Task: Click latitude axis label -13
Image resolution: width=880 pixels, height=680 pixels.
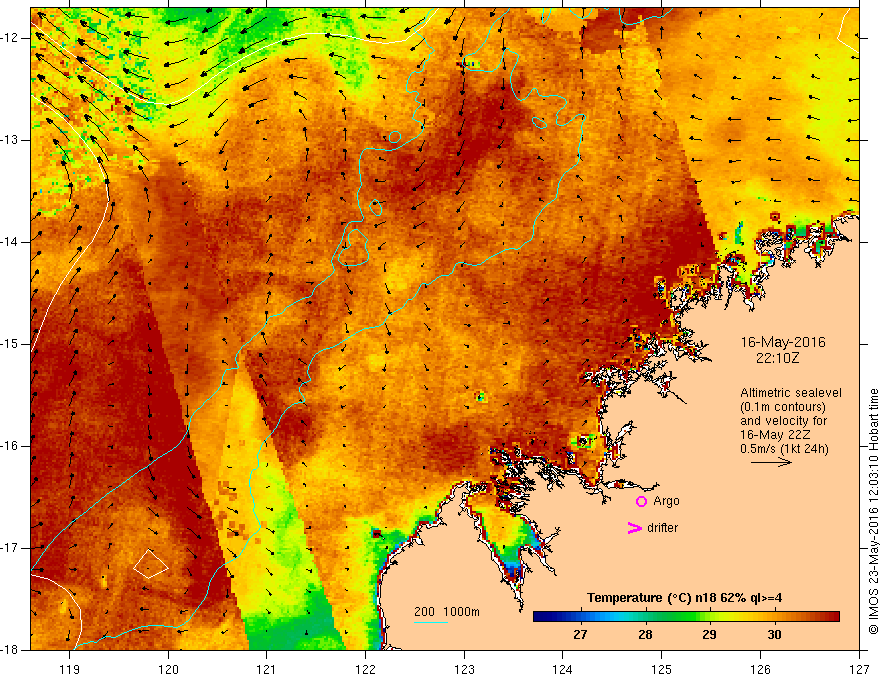Action: [11, 140]
